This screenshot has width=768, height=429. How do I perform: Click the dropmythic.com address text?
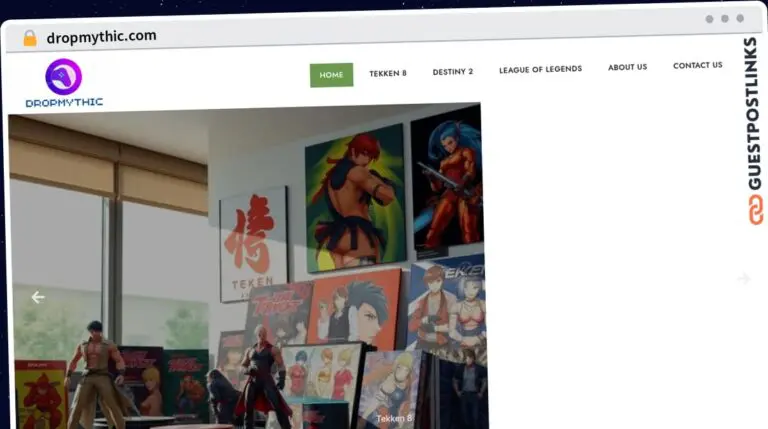(101, 37)
